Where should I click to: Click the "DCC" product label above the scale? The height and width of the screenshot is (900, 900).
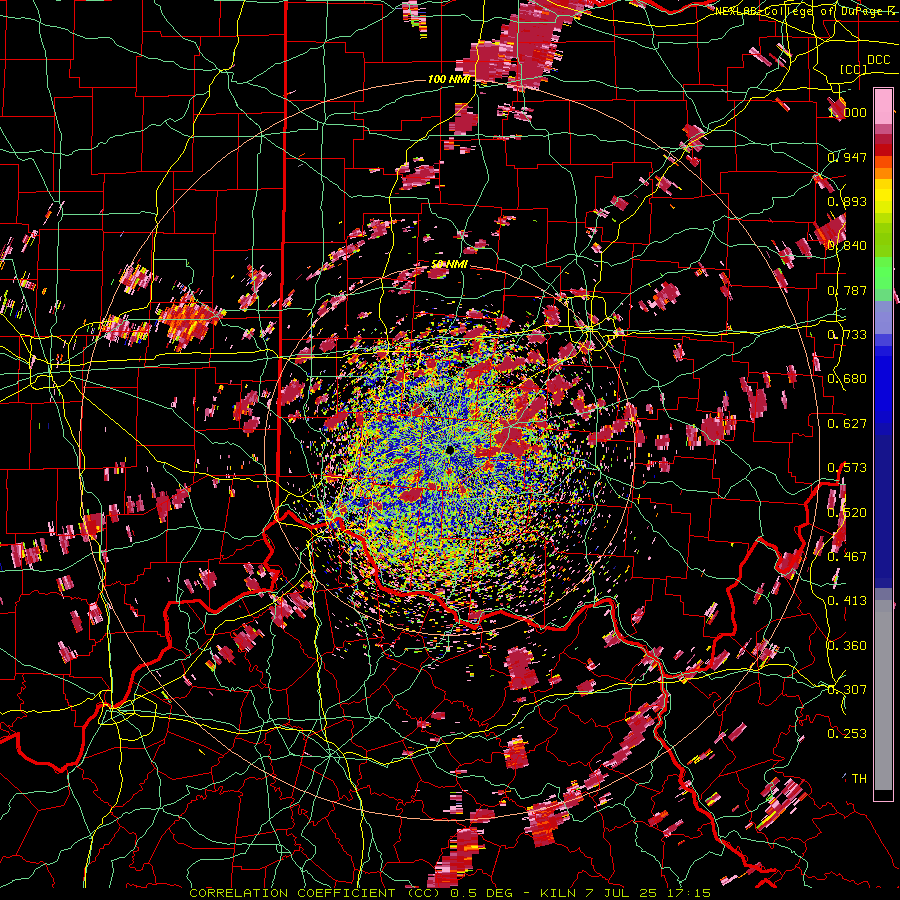tap(878, 60)
